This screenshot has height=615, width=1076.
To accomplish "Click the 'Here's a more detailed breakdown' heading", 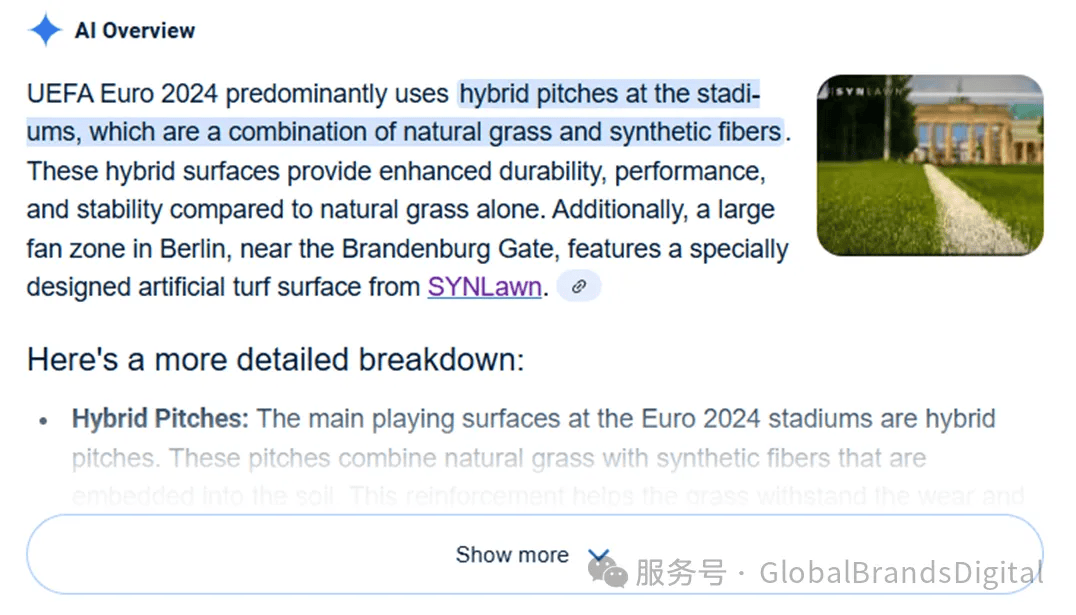I will tap(275, 360).
